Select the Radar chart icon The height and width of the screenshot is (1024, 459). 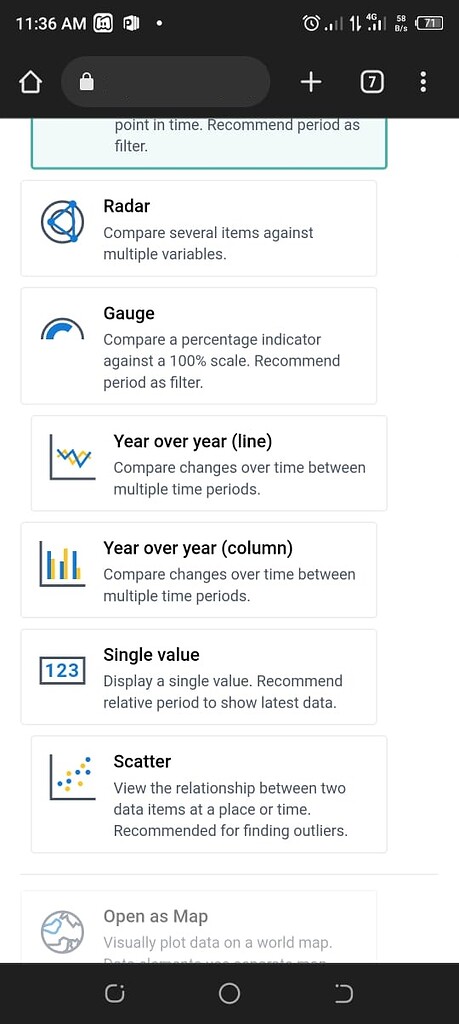click(x=63, y=222)
